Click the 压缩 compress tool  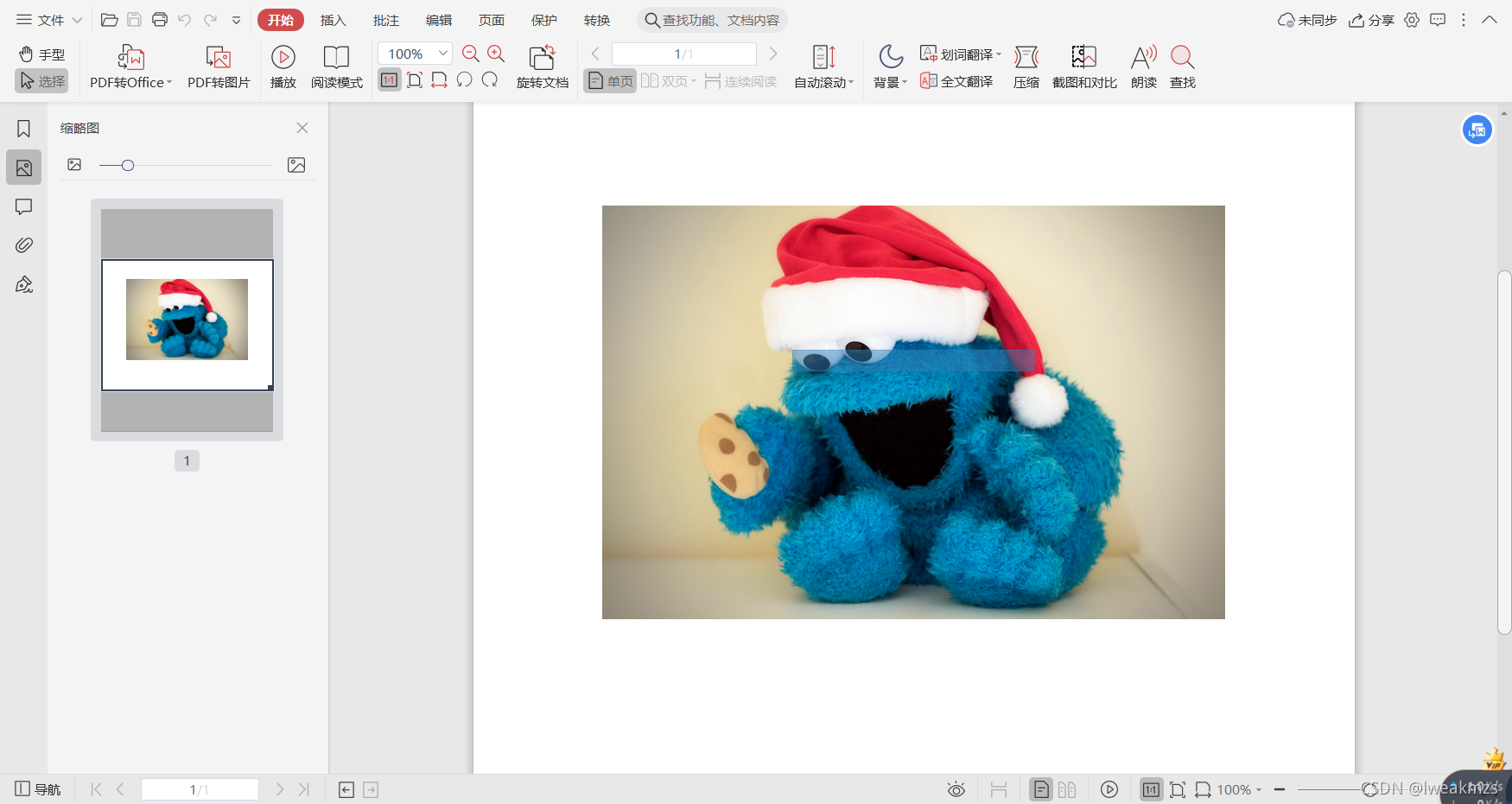pos(1026,67)
